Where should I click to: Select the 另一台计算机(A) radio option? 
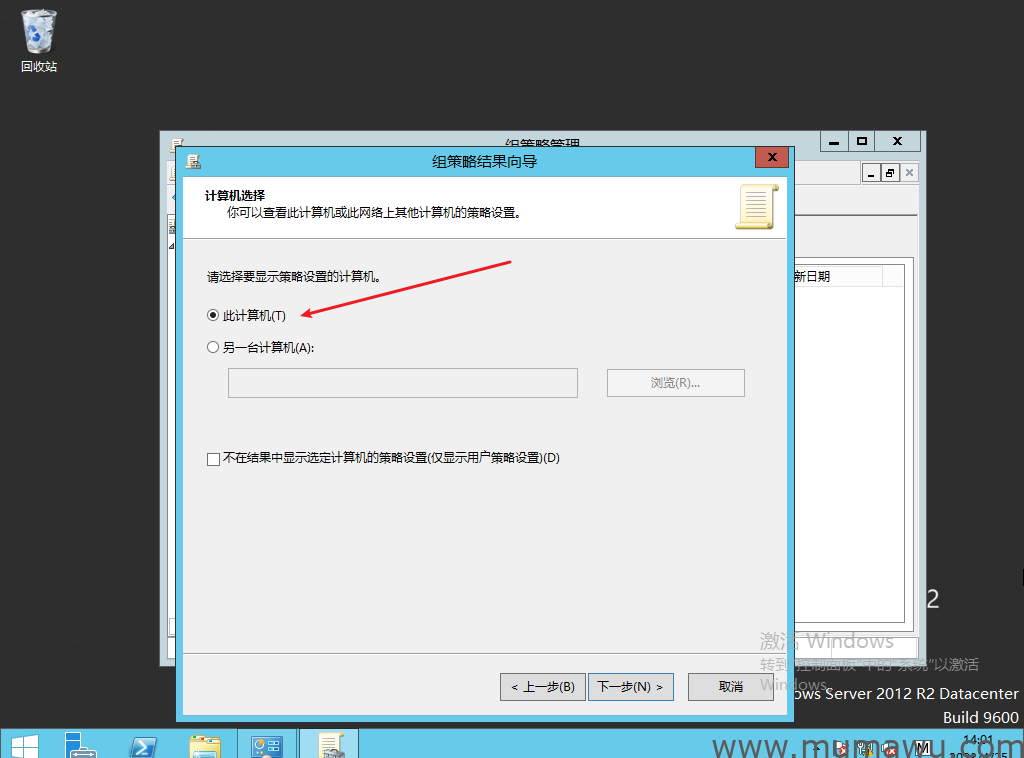click(212, 347)
